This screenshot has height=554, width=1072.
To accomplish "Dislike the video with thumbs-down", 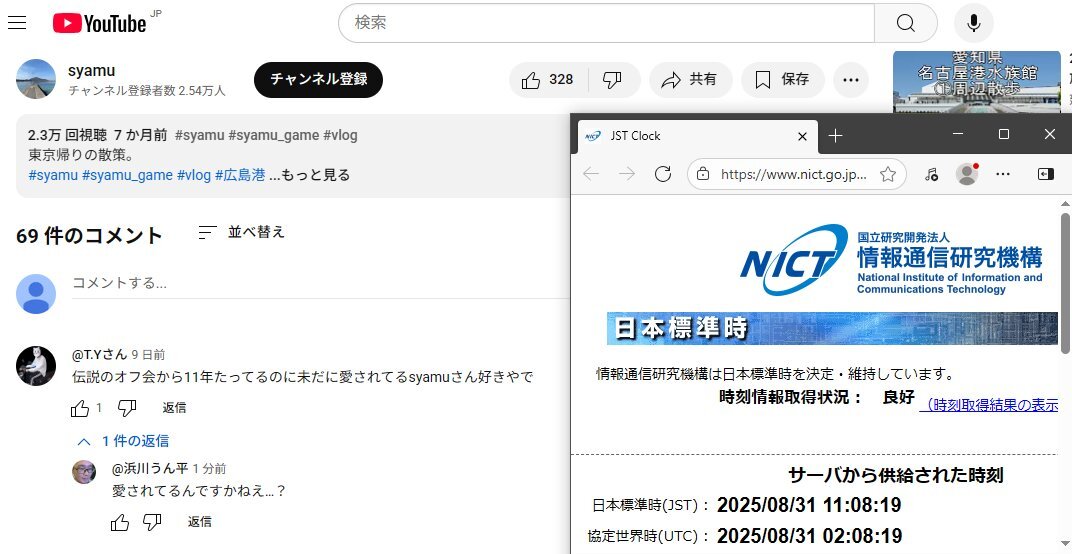I will point(613,80).
